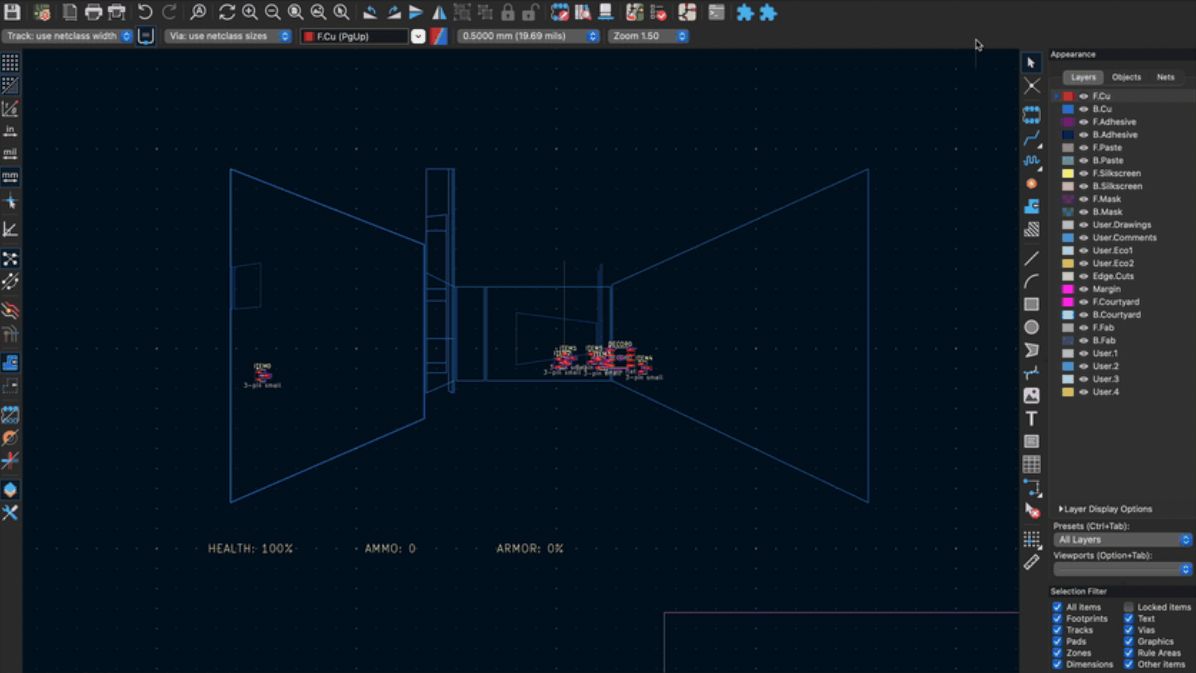Uncheck Footprints in the Selection Filter
This screenshot has height=673, width=1196.
point(1057,618)
